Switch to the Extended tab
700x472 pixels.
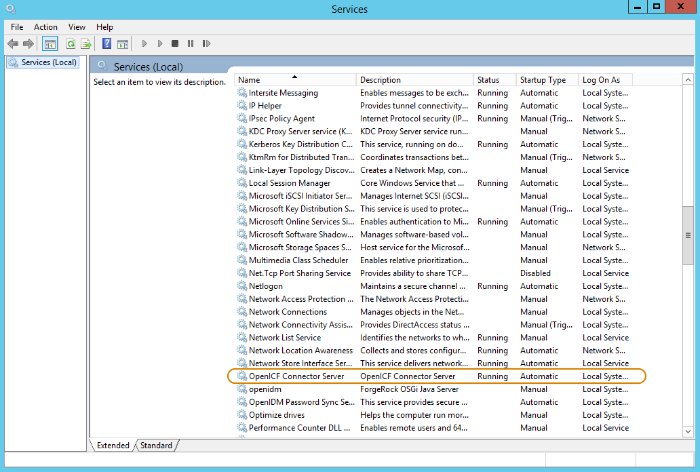coord(112,445)
